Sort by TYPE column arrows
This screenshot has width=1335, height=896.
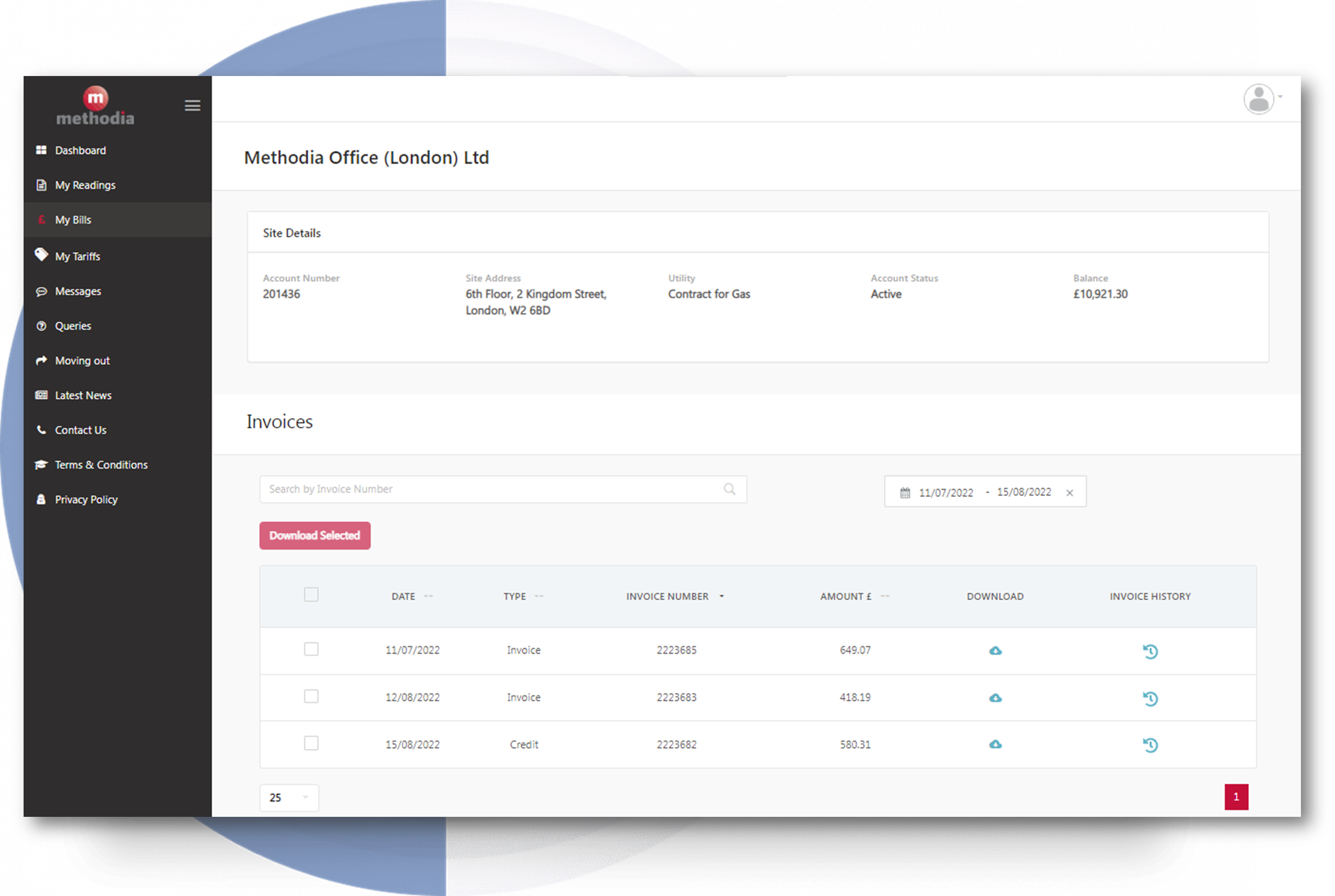(539, 597)
